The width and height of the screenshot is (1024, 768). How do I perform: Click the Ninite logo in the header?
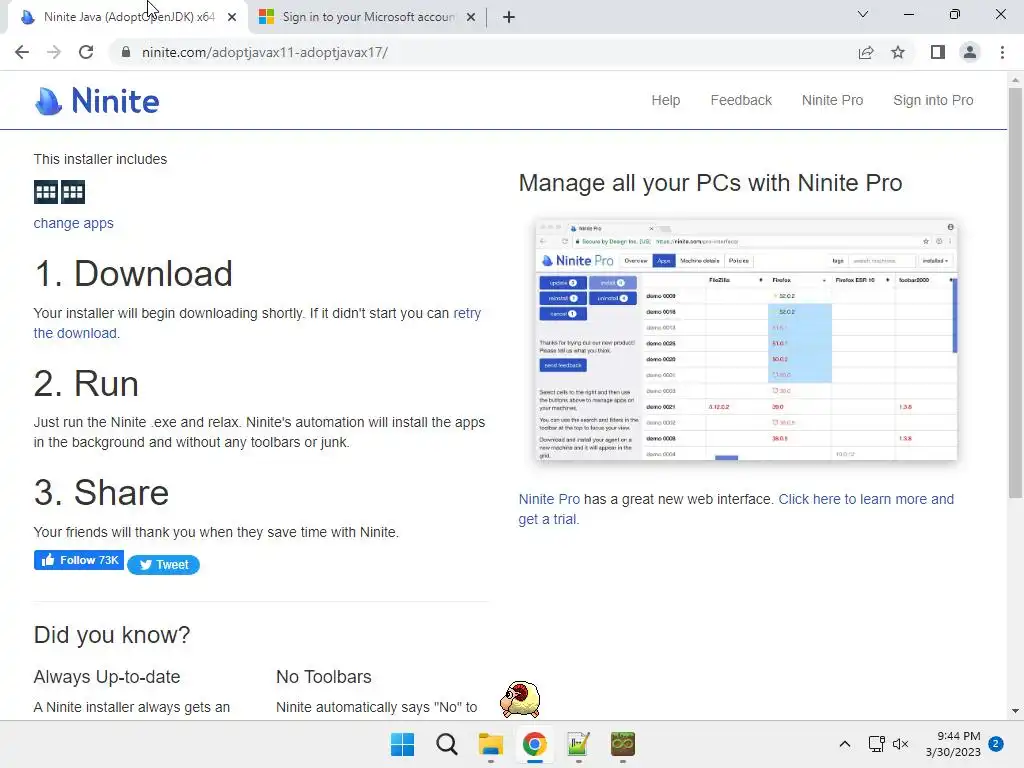pos(97,101)
